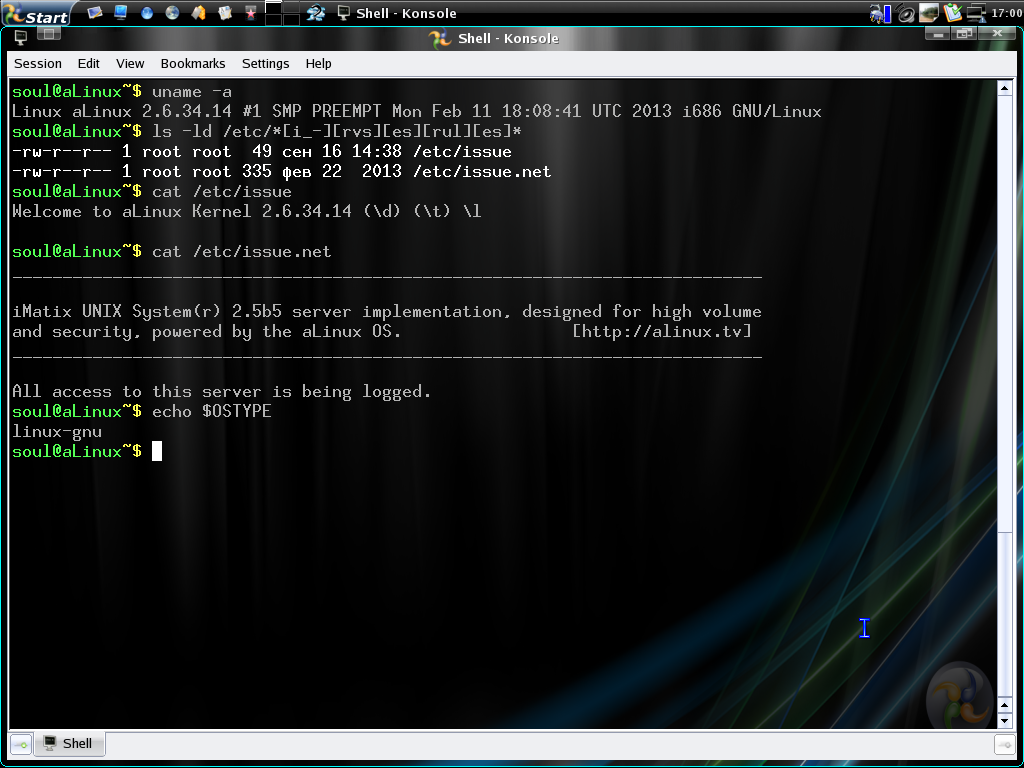
Task: Click 'All access to this server' line
Action: [221, 392]
